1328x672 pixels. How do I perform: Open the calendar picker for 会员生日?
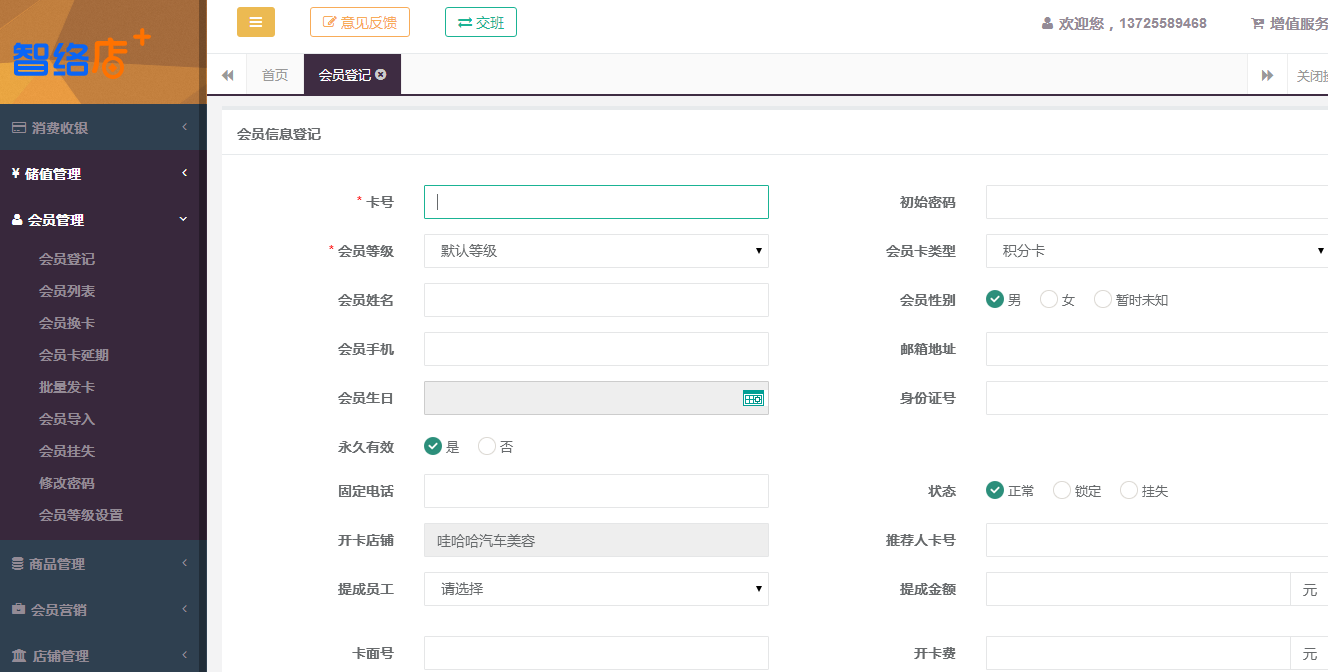pyautogui.click(x=753, y=398)
